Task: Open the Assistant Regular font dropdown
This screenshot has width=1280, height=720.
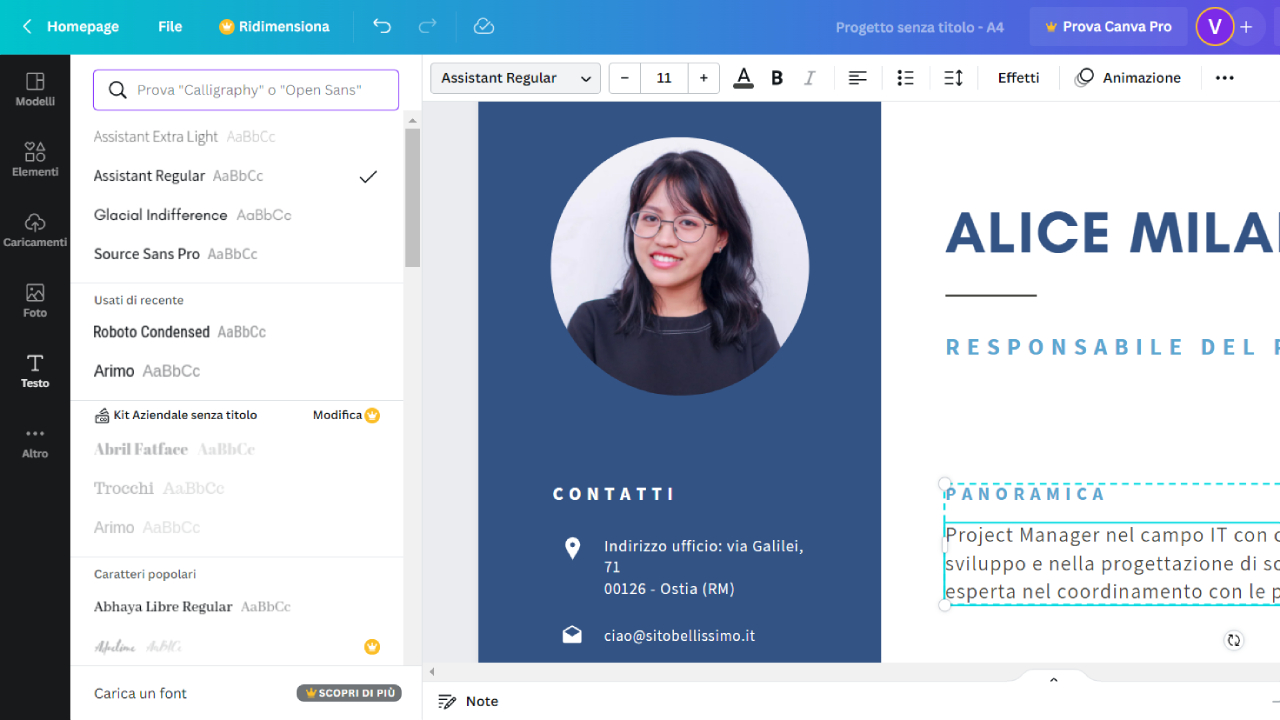Action: 515,78
